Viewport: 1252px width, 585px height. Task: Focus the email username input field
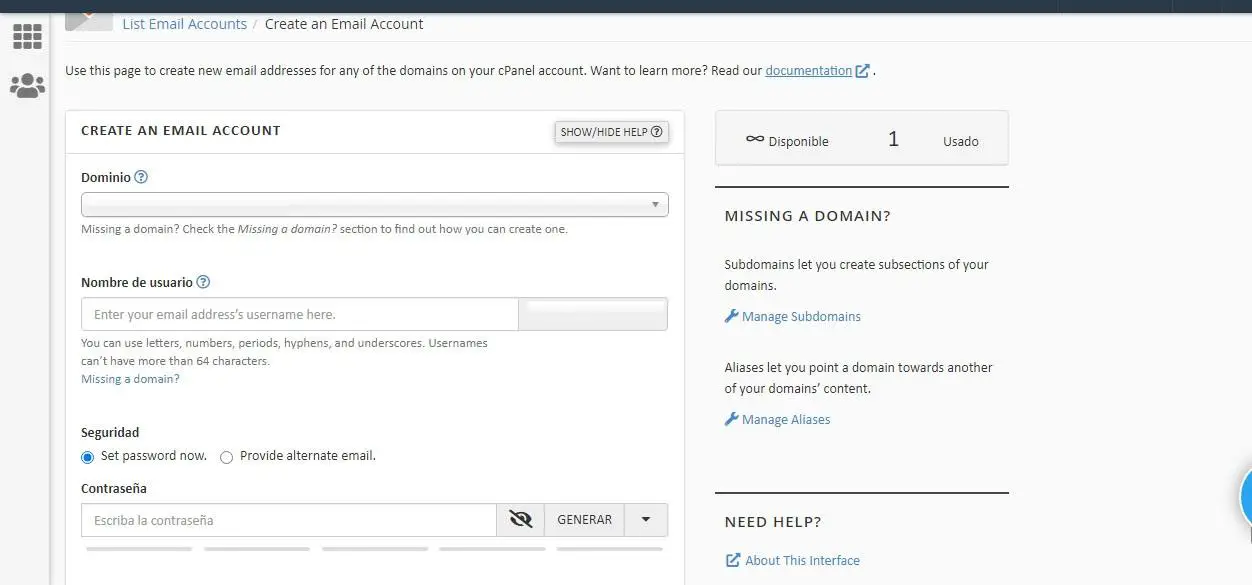point(300,314)
